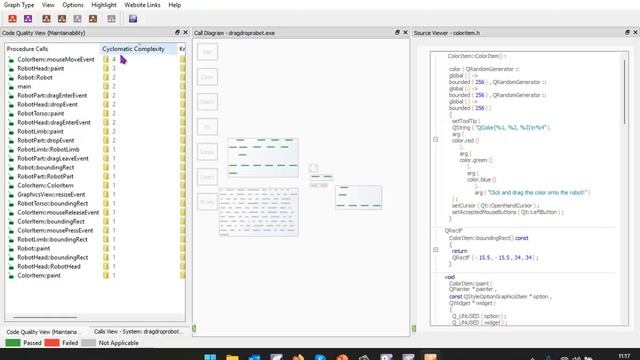640x360 pixels.
Task: Float the Source Viewer panel
Action: click(627, 32)
